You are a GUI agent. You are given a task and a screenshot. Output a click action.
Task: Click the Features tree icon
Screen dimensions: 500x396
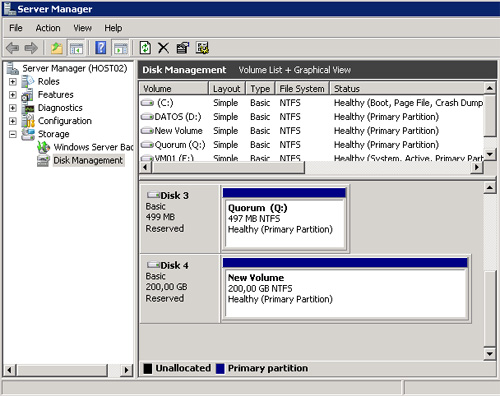tap(27, 95)
